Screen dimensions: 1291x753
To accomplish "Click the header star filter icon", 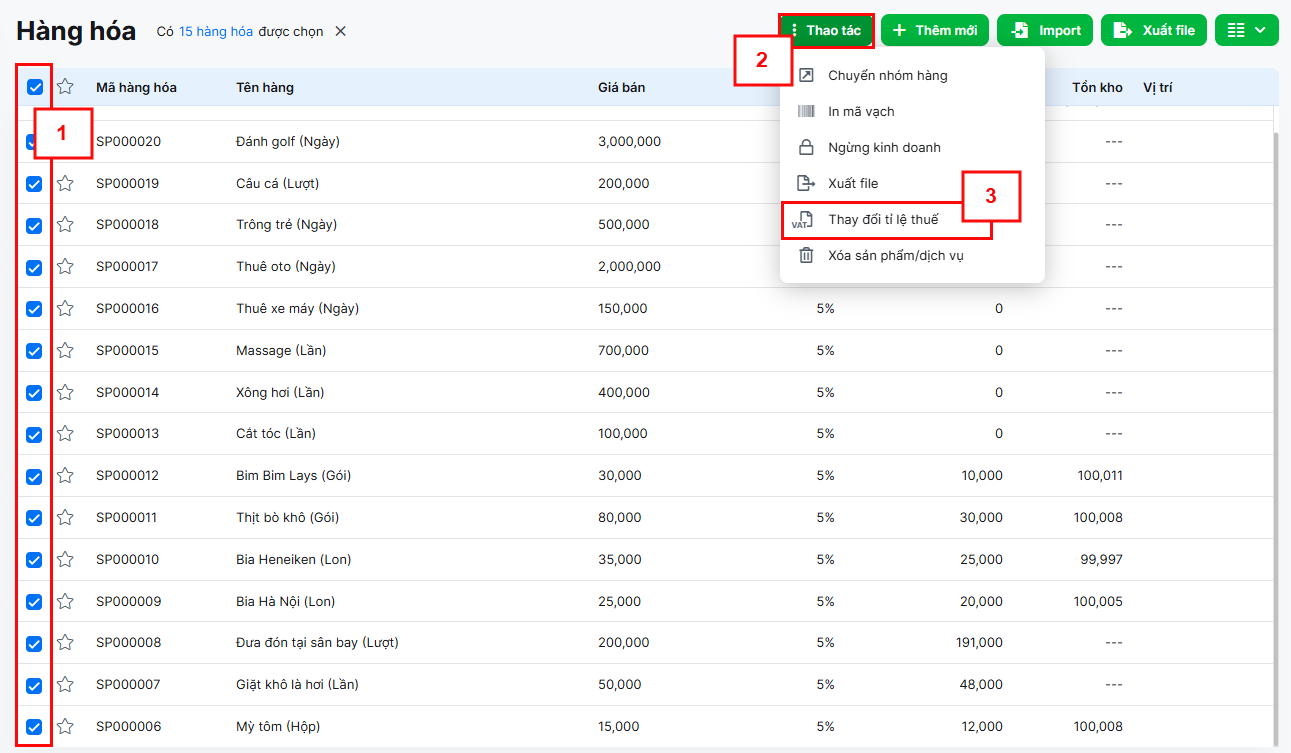I will [x=65, y=87].
